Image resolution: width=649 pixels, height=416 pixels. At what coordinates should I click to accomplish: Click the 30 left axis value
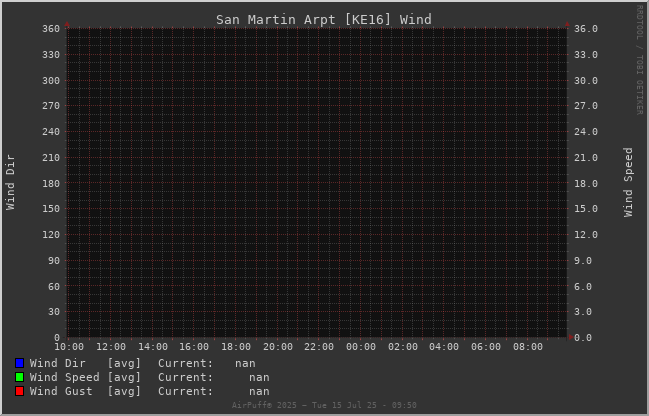(x=54, y=312)
